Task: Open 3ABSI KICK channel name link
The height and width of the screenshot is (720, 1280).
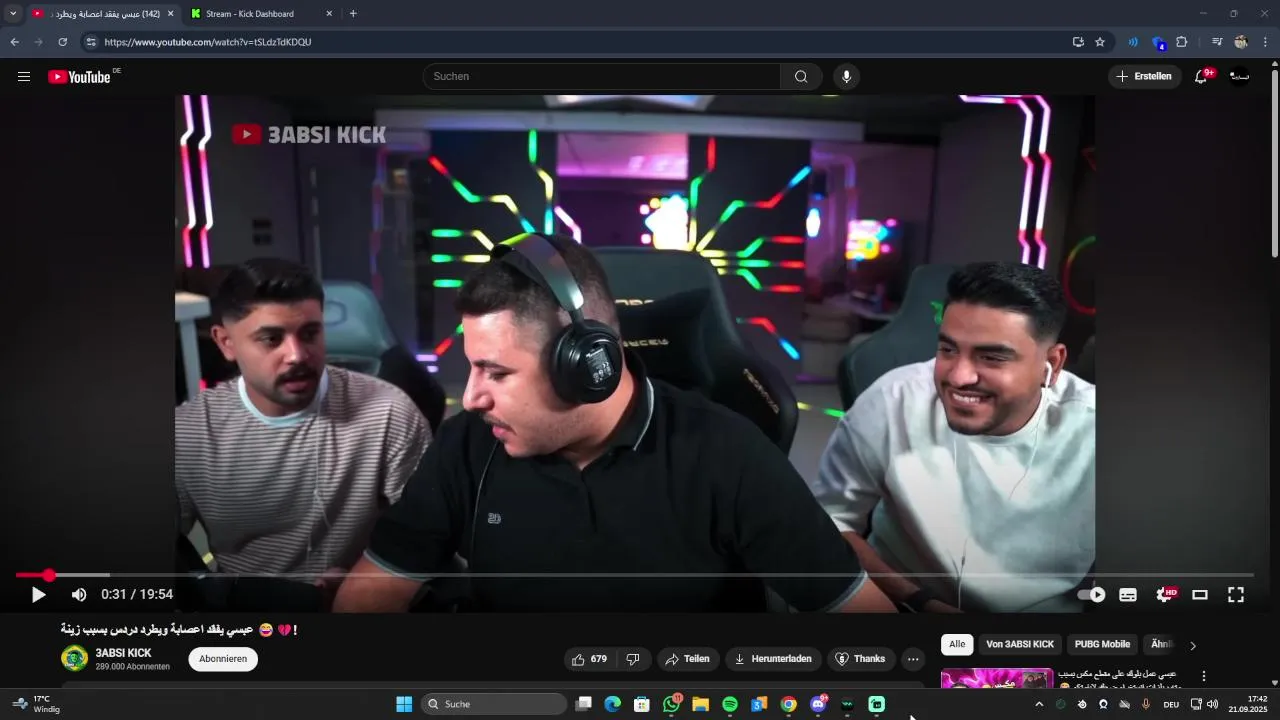Action: (123, 653)
